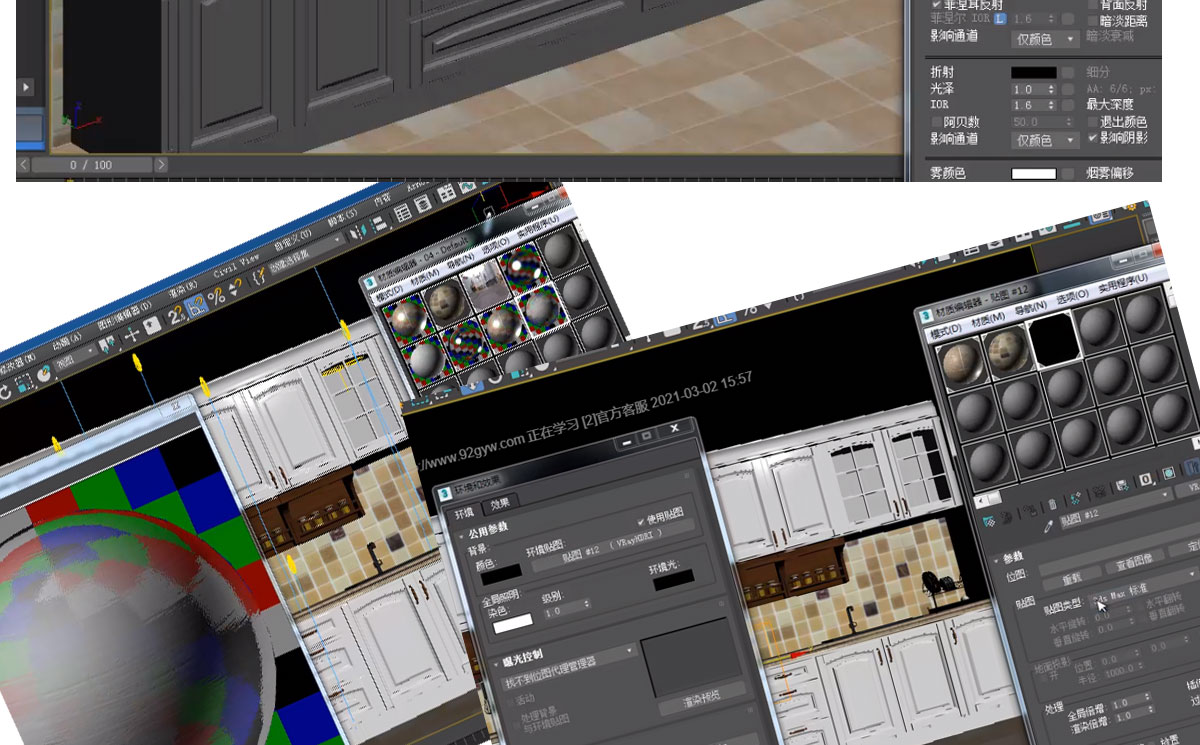Open the 影响通道 dropdown beside 影响阴影
This screenshot has height=745, width=1200.
[1045, 140]
